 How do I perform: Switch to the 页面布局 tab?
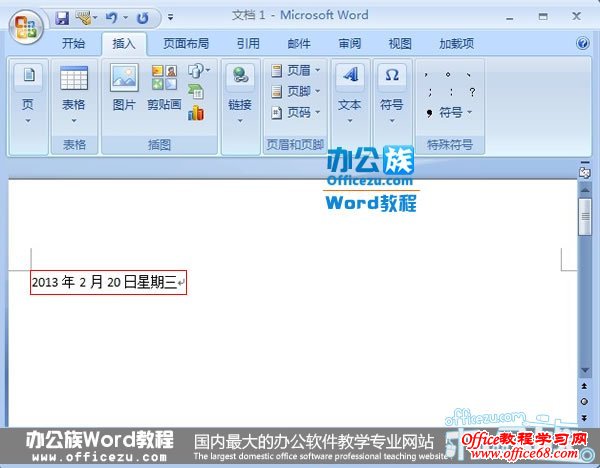(186, 43)
